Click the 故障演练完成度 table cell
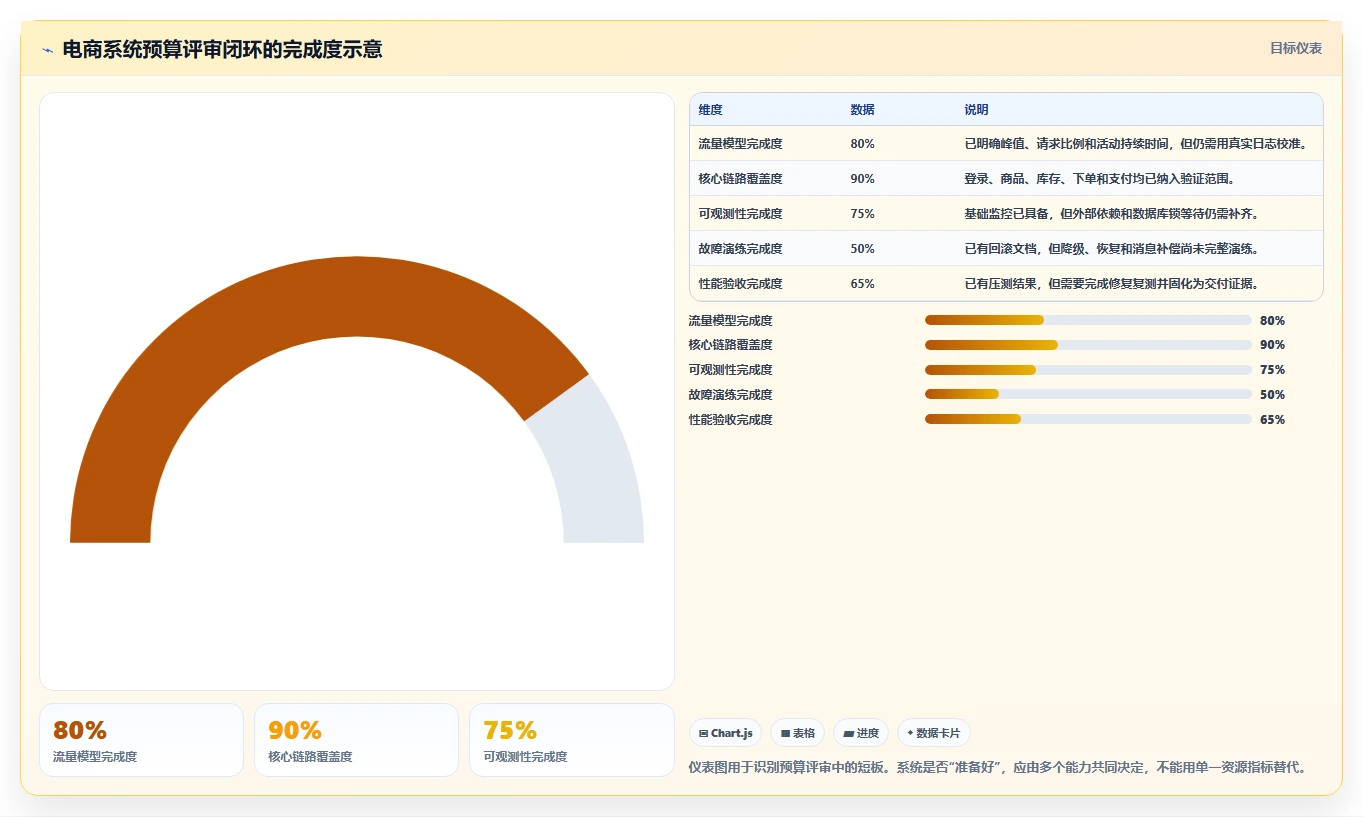The height and width of the screenshot is (817, 1363). pyautogui.click(x=740, y=249)
